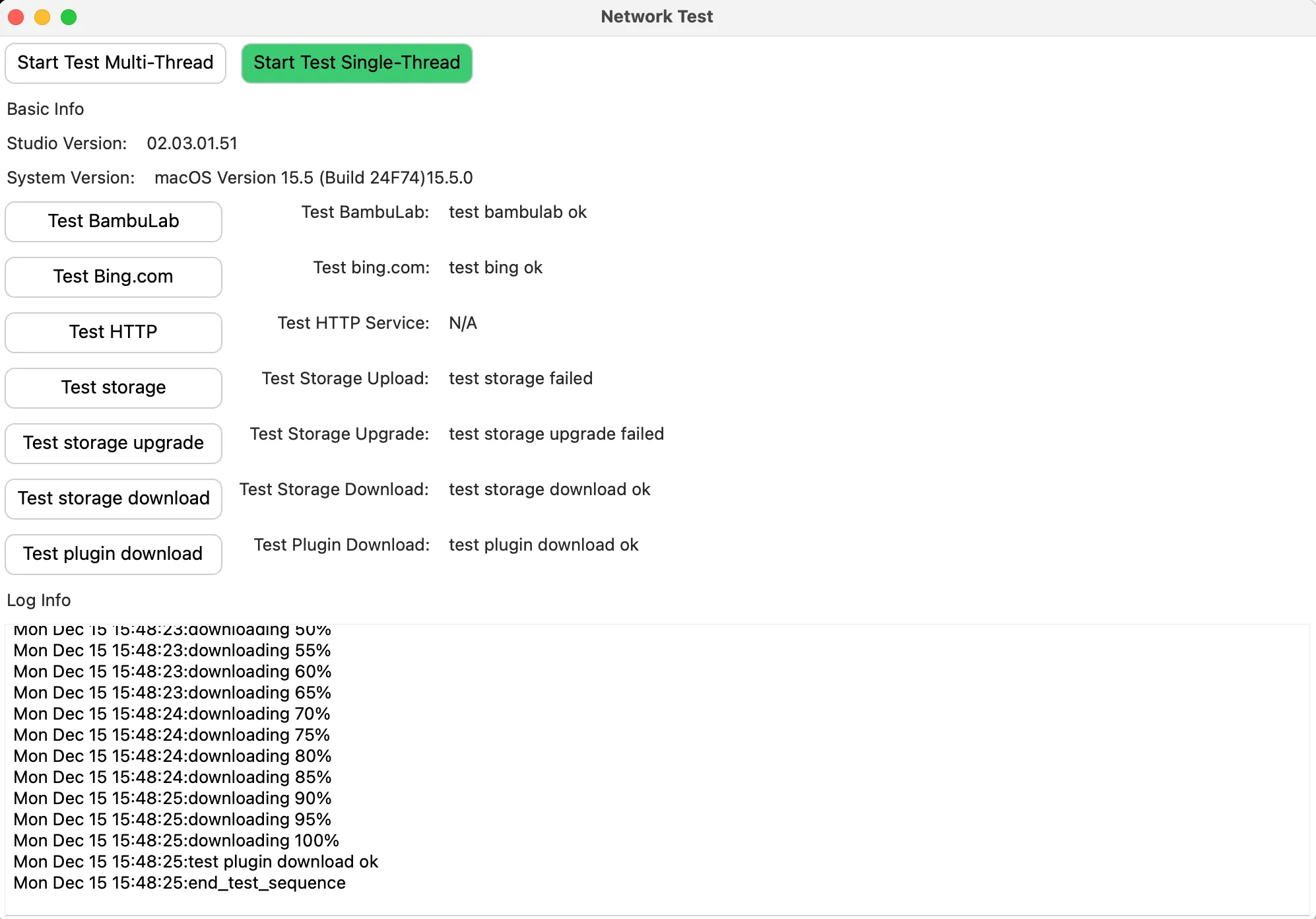This screenshot has height=919, width=1316.
Task: Close the Network Test window
Action: tap(16, 17)
